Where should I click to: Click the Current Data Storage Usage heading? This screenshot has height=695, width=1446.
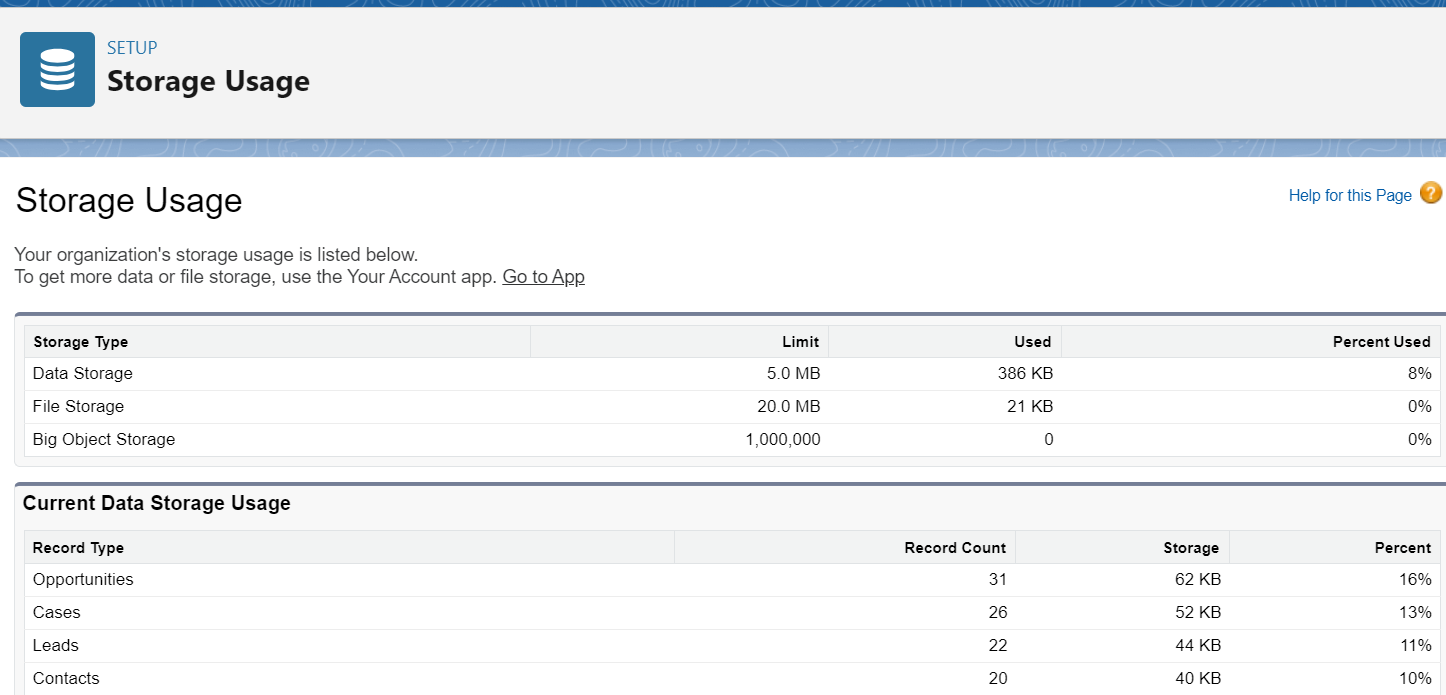click(157, 503)
